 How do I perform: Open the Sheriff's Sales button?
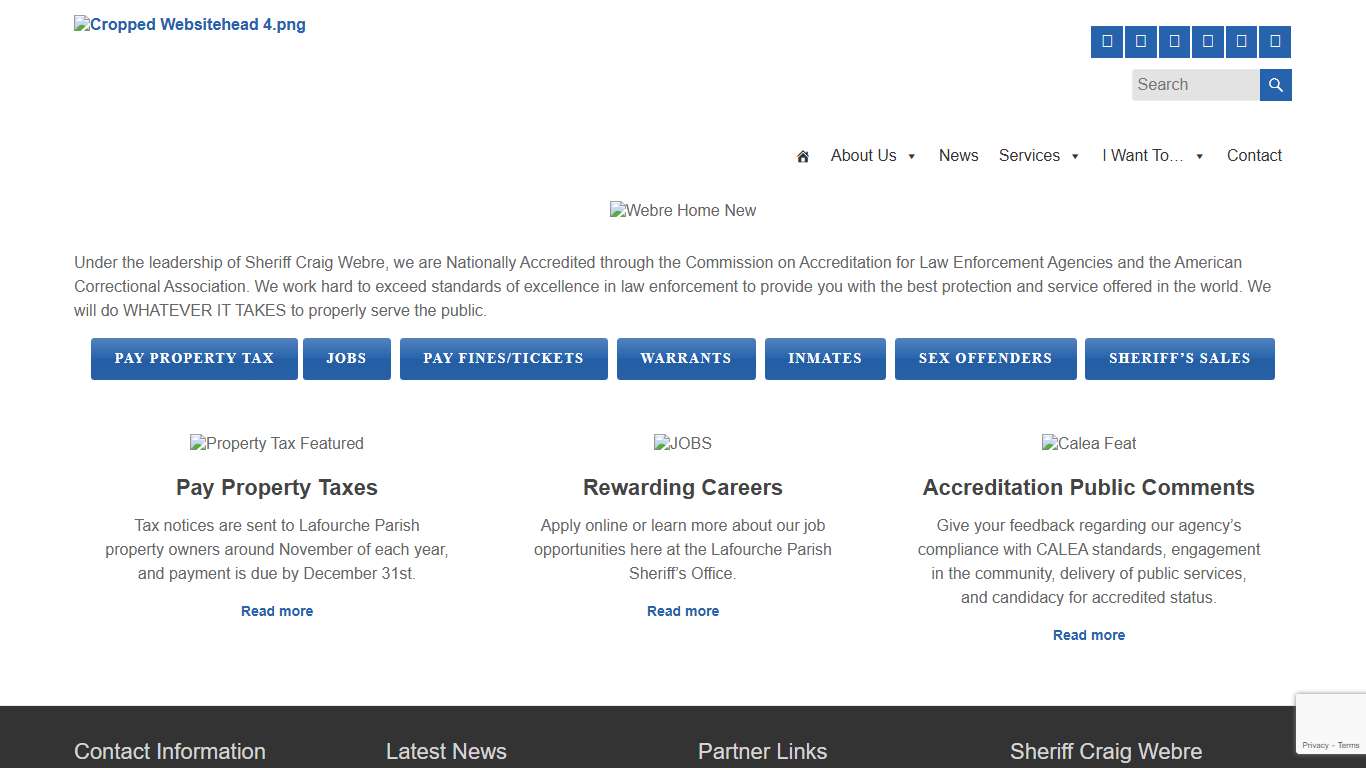point(1179,359)
